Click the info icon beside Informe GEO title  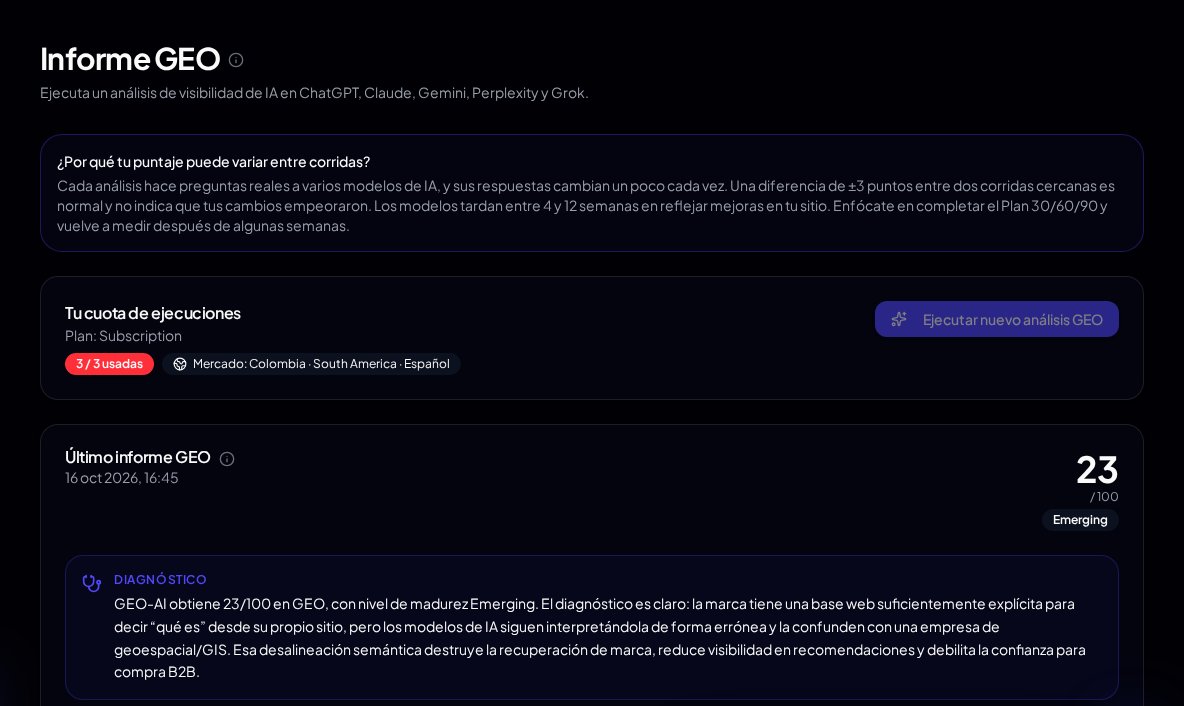pos(236,60)
